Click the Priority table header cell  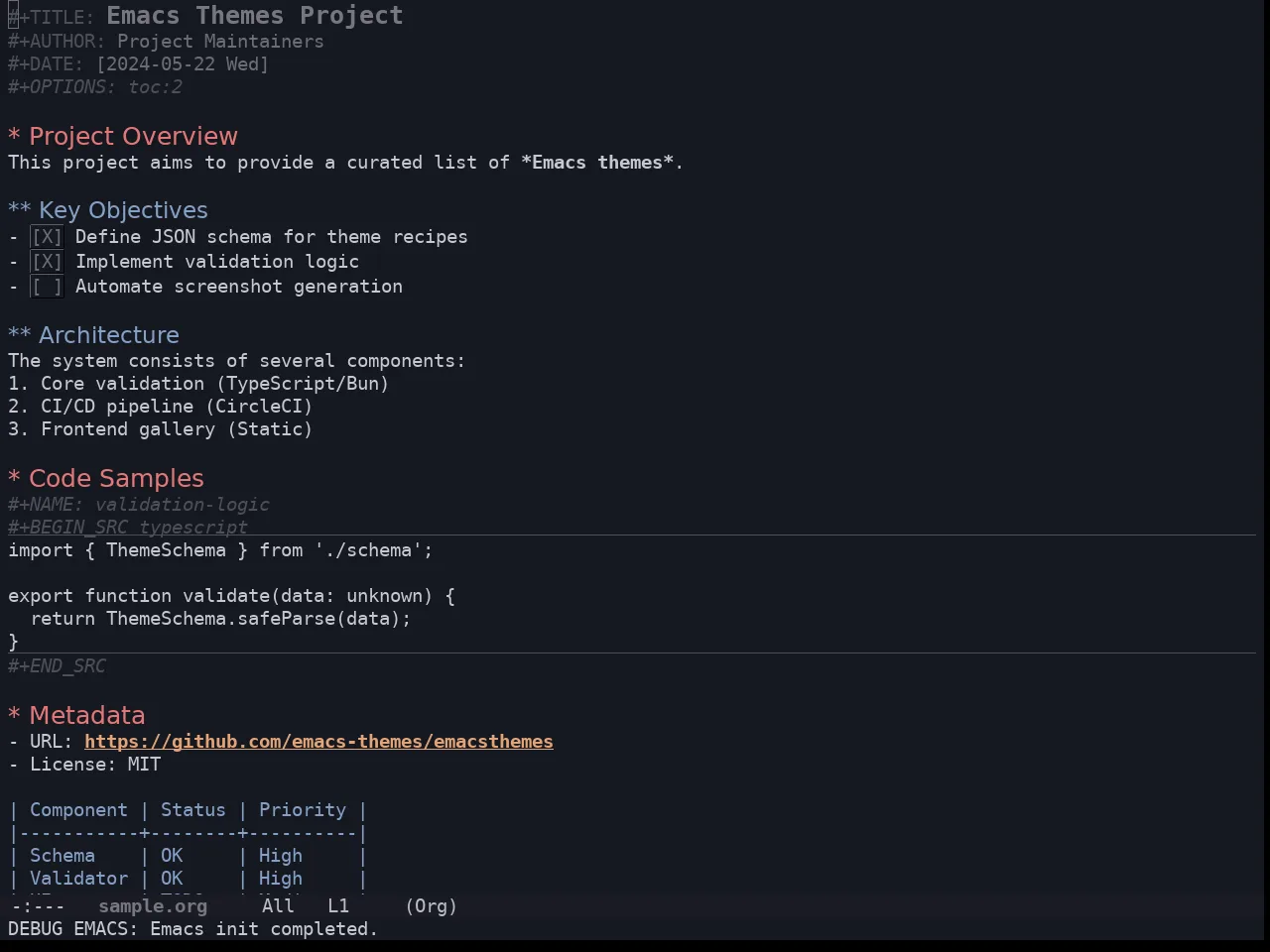[x=303, y=810]
